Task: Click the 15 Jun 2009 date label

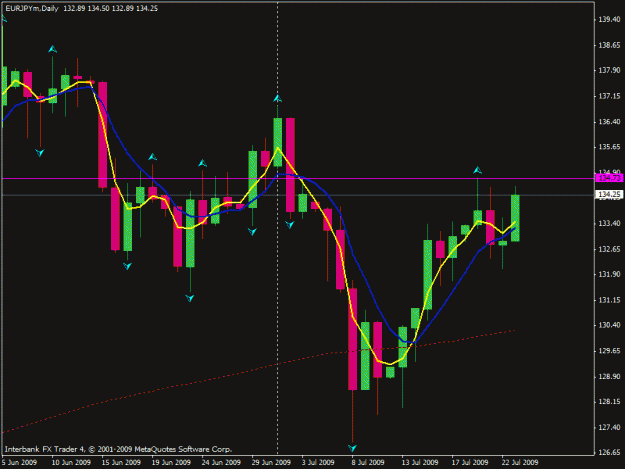Action: [x=121, y=462]
